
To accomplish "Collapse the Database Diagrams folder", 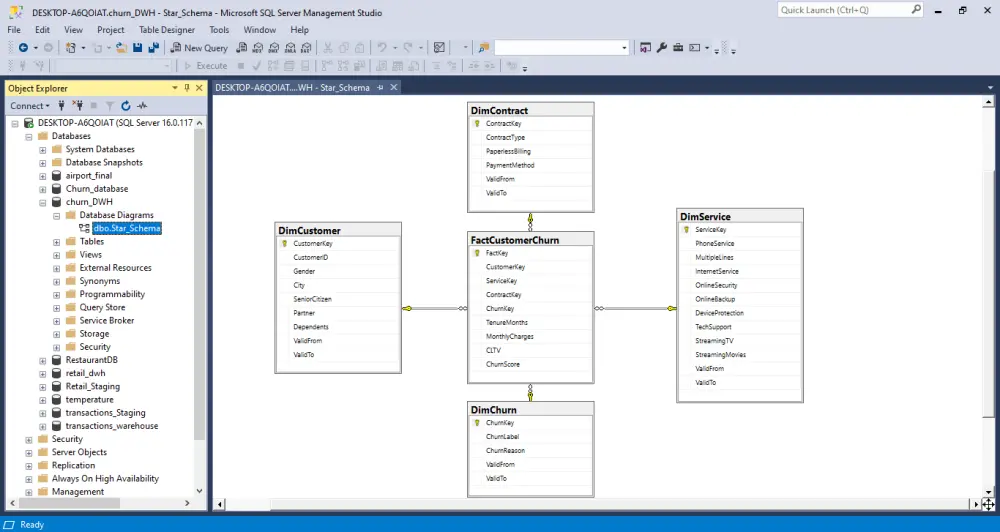I will pos(57,216).
